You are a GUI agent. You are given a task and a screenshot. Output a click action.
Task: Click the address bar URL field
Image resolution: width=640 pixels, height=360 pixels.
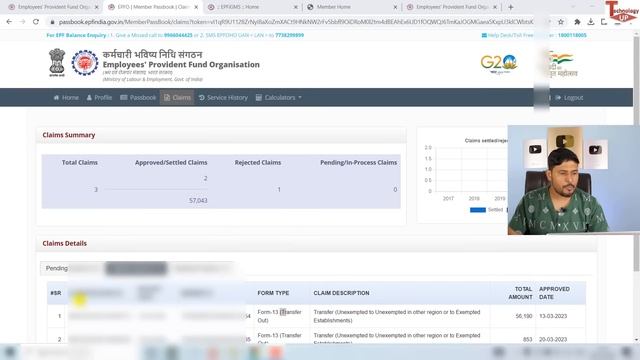pyautogui.click(x=296, y=22)
